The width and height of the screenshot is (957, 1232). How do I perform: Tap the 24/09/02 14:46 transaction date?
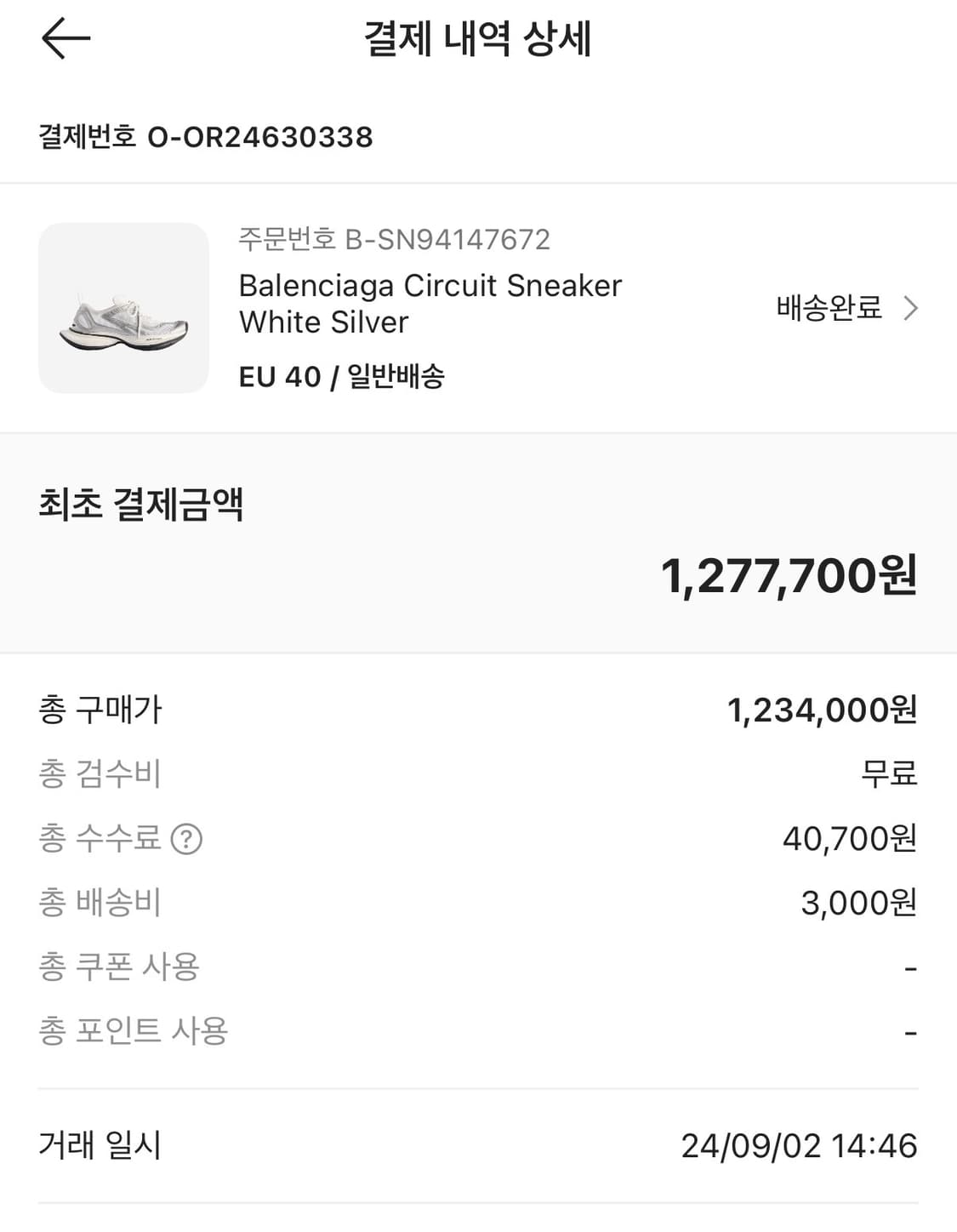(x=799, y=1146)
